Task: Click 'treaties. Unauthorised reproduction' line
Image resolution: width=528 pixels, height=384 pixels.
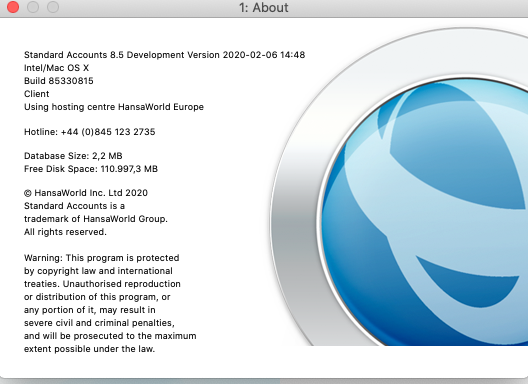Action: (102, 284)
